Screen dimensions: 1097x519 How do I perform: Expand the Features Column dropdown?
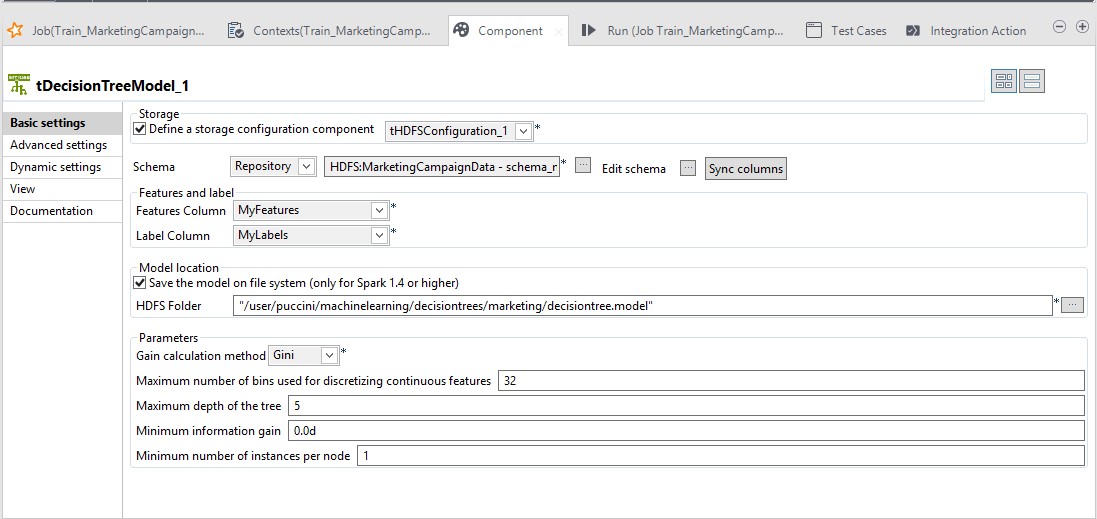click(378, 210)
